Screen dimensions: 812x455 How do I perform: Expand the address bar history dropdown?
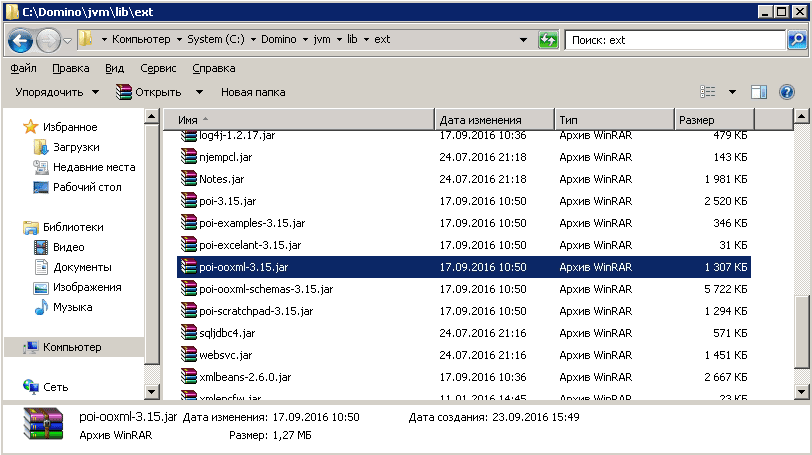pos(523,40)
